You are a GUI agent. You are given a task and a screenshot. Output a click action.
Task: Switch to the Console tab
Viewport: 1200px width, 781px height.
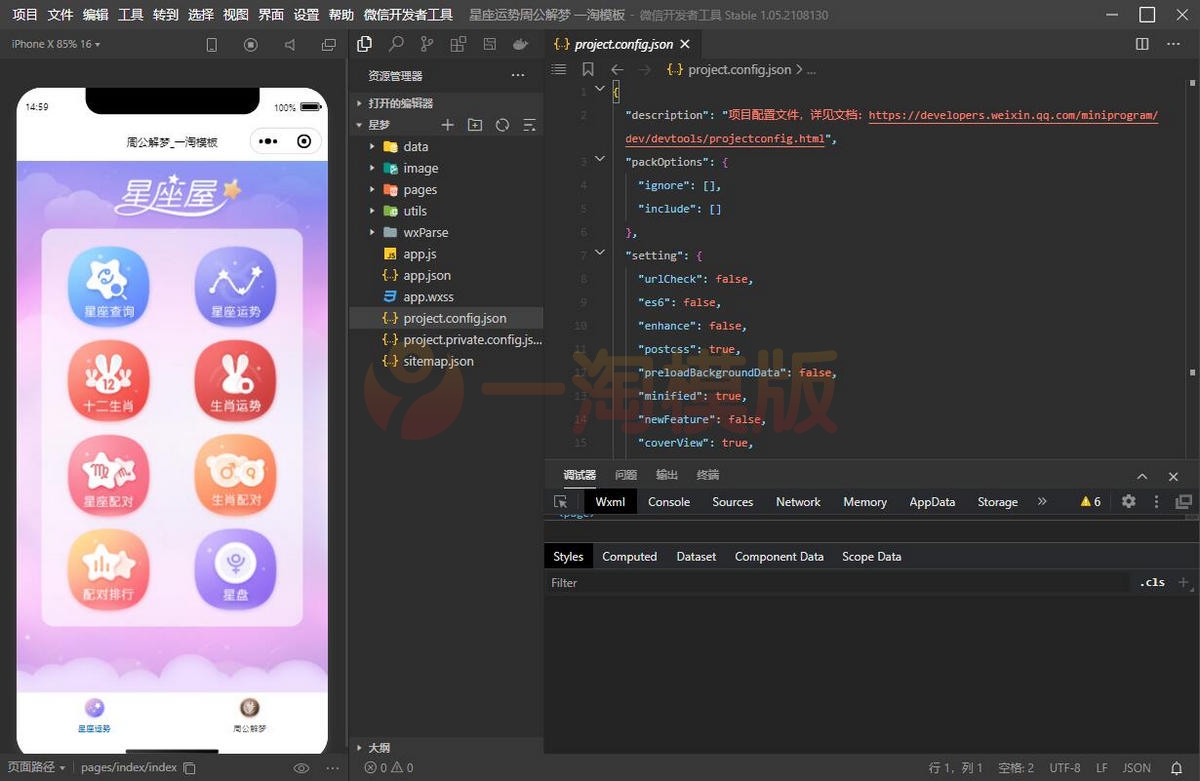(668, 502)
